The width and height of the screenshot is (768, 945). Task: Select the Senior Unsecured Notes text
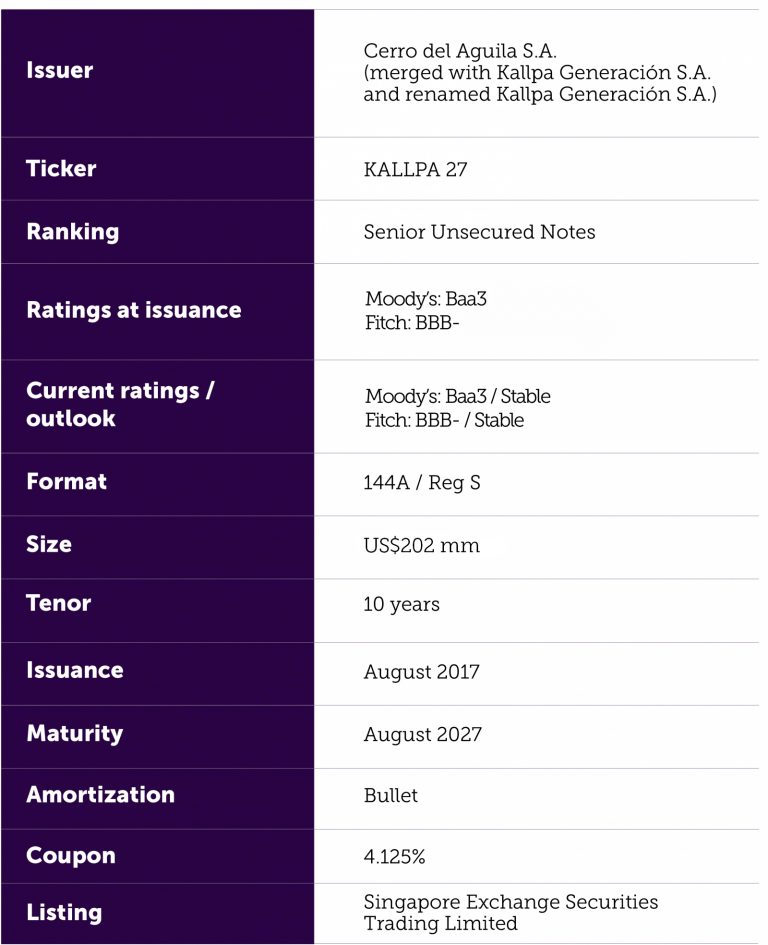479,232
